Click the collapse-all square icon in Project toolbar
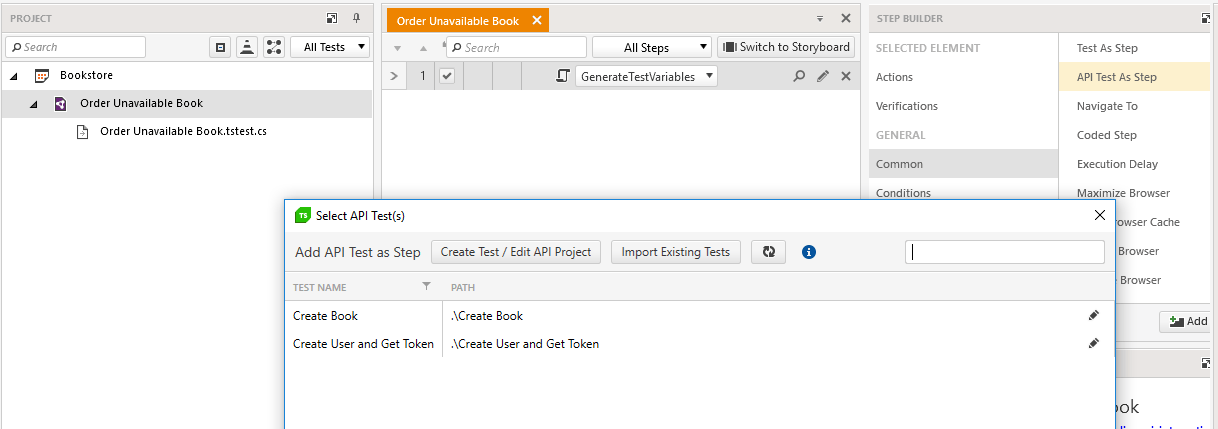This screenshot has width=1218, height=429. pyautogui.click(x=220, y=47)
